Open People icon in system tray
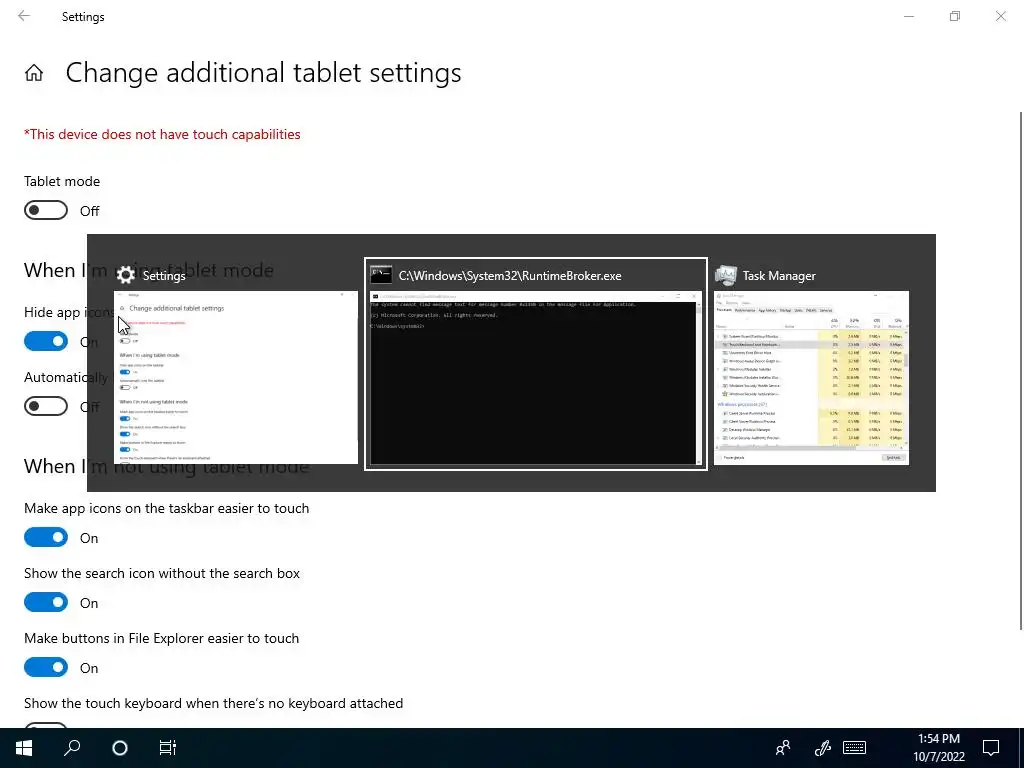 [782, 748]
